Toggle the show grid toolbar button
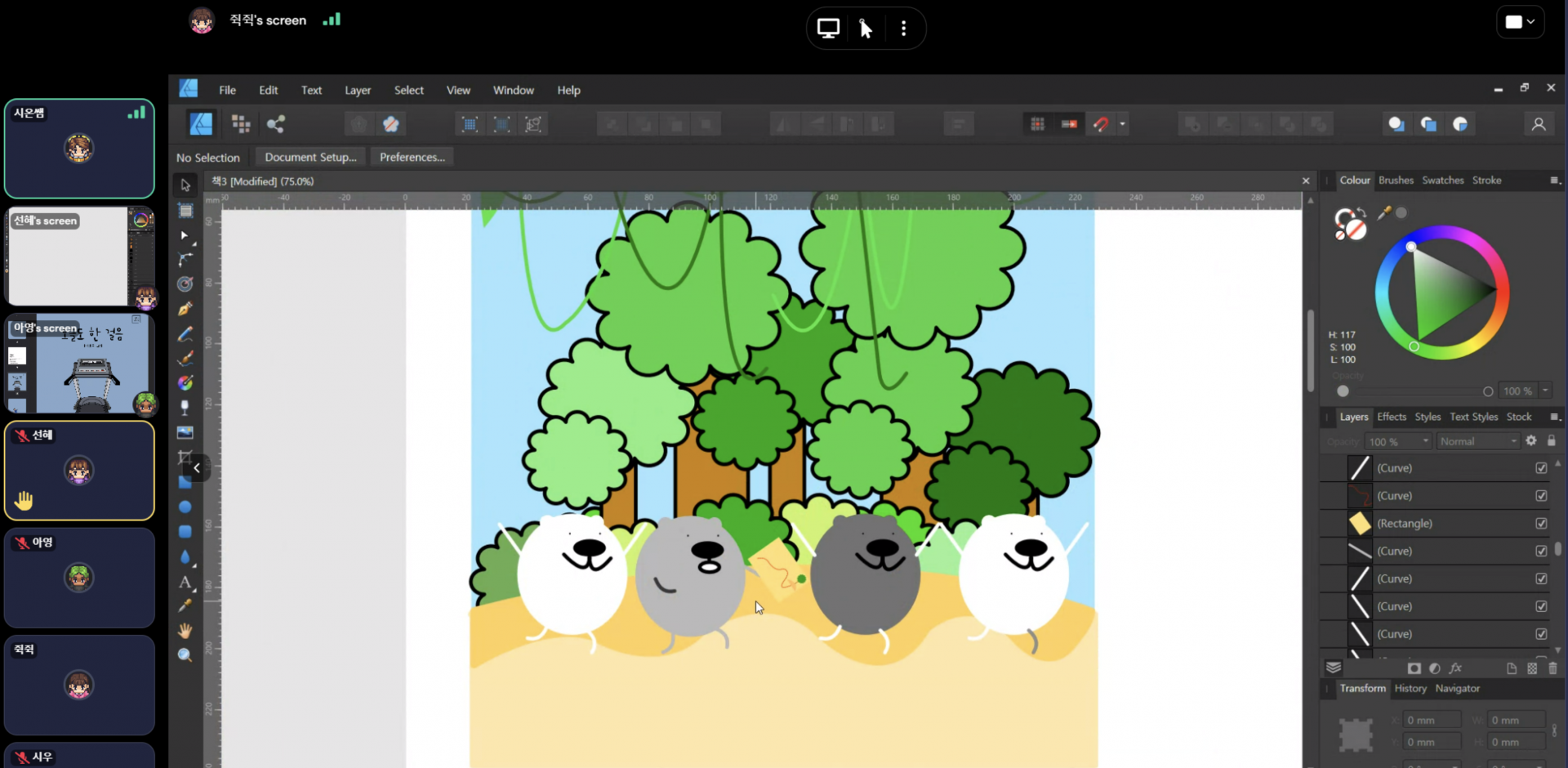 pos(1037,124)
